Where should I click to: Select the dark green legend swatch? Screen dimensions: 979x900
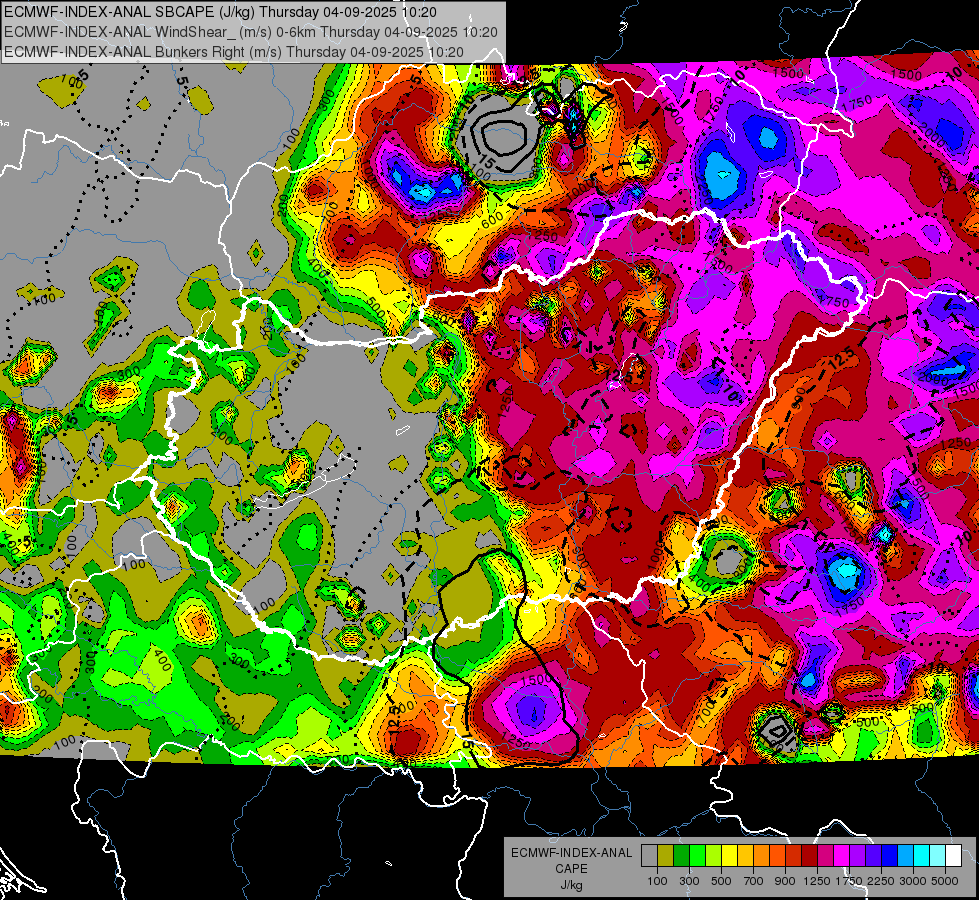pyautogui.click(x=681, y=856)
